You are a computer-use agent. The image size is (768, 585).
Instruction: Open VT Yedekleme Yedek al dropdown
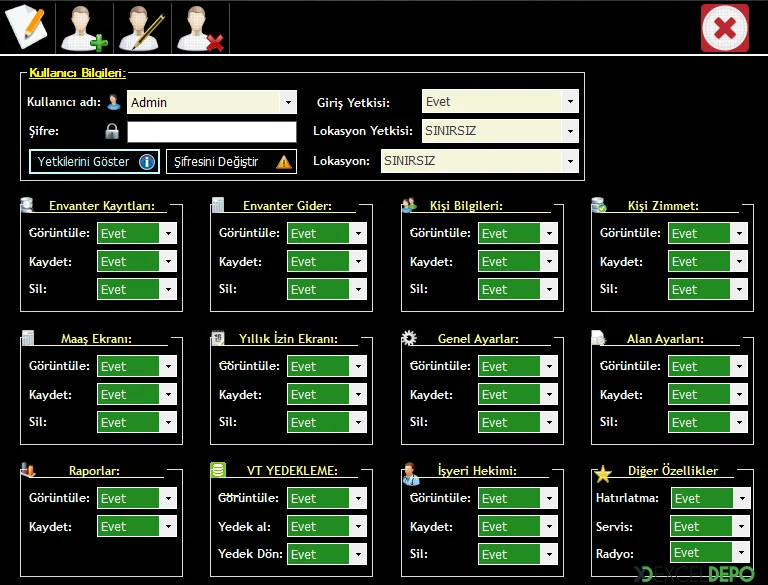point(358,526)
